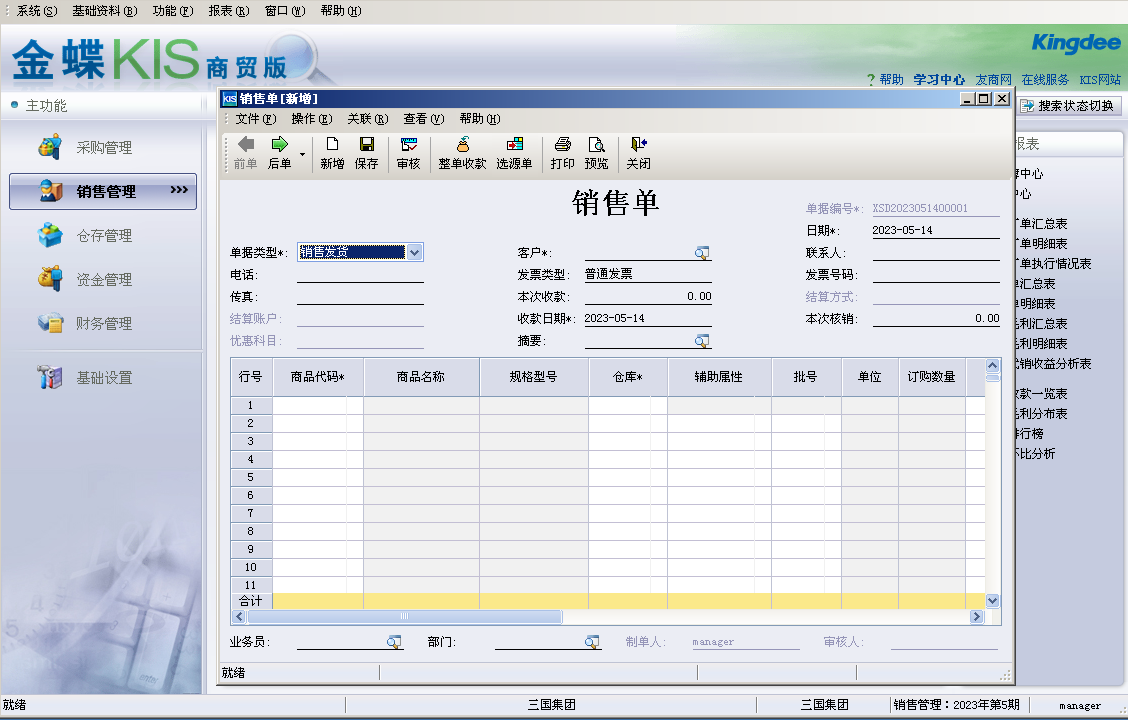Image resolution: width=1128 pixels, height=720 pixels.
Task: Click the 仓库 cell in row 2
Action: (628, 423)
